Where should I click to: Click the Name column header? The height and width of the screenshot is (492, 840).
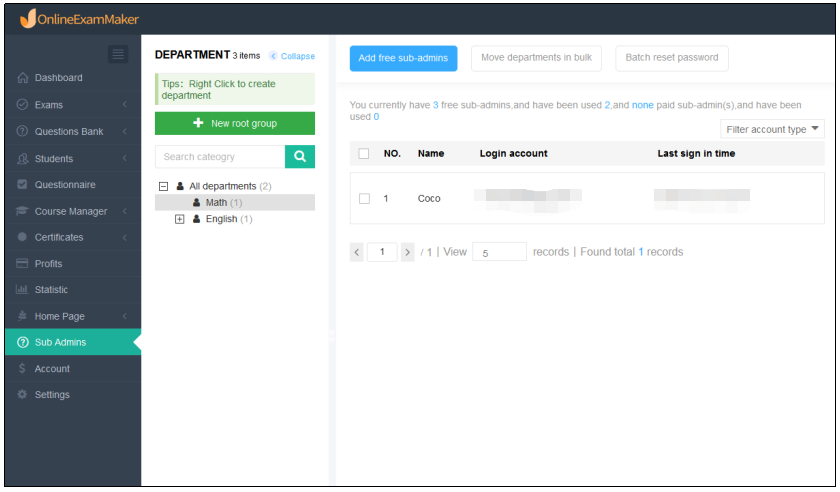(x=431, y=153)
